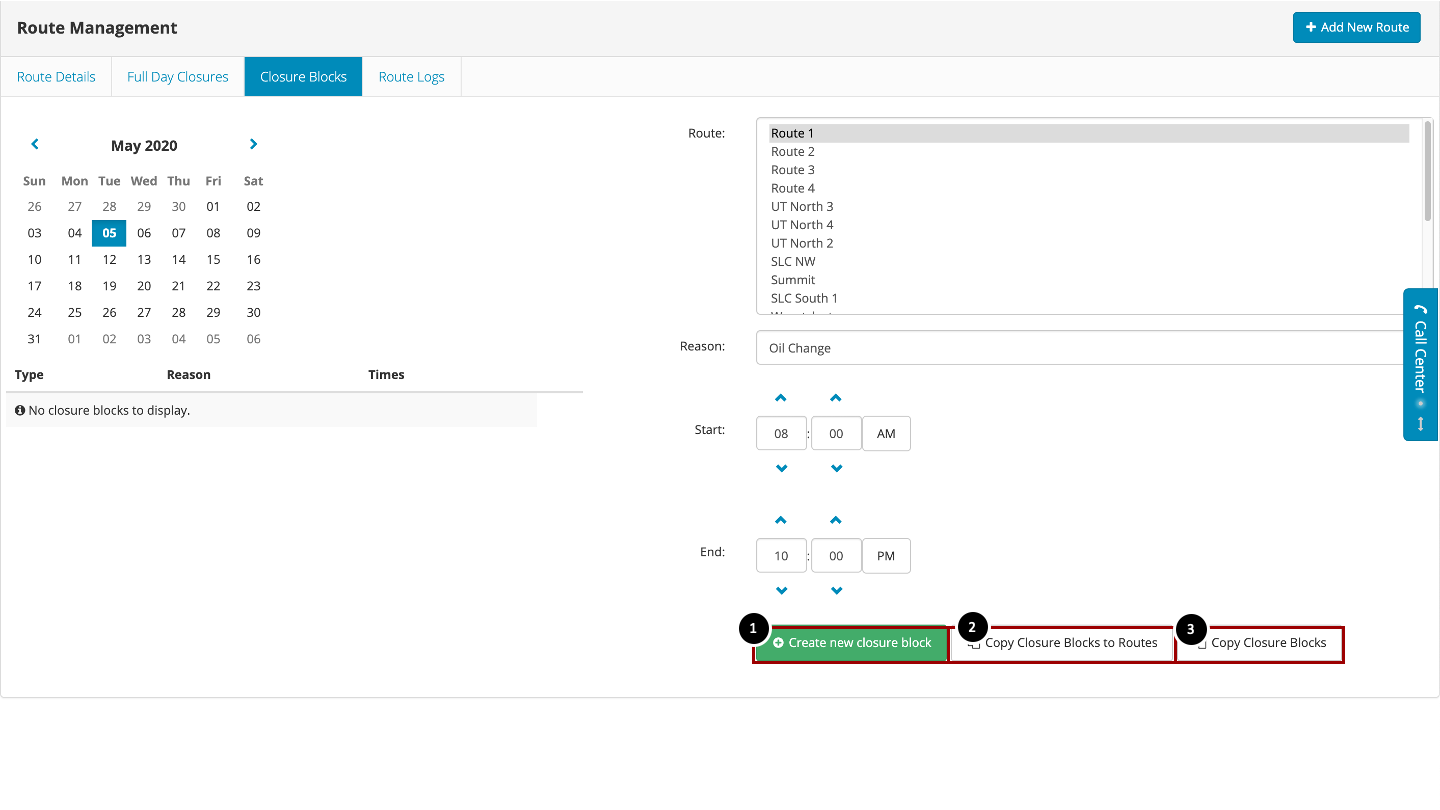
Task: Click Copy Closure Blocks to Routes
Action: pyautogui.click(x=1062, y=643)
